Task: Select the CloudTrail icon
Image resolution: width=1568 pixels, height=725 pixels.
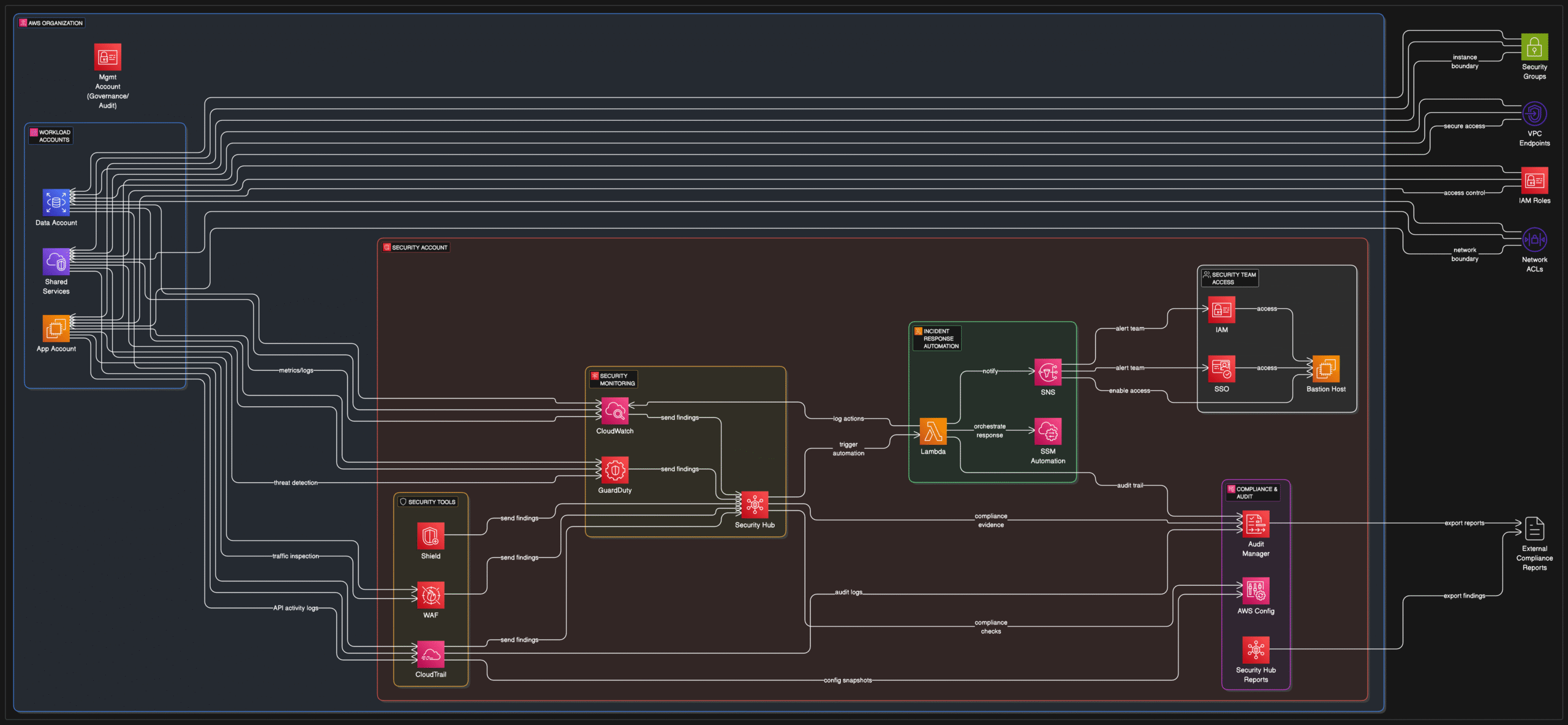Action: 431,655
